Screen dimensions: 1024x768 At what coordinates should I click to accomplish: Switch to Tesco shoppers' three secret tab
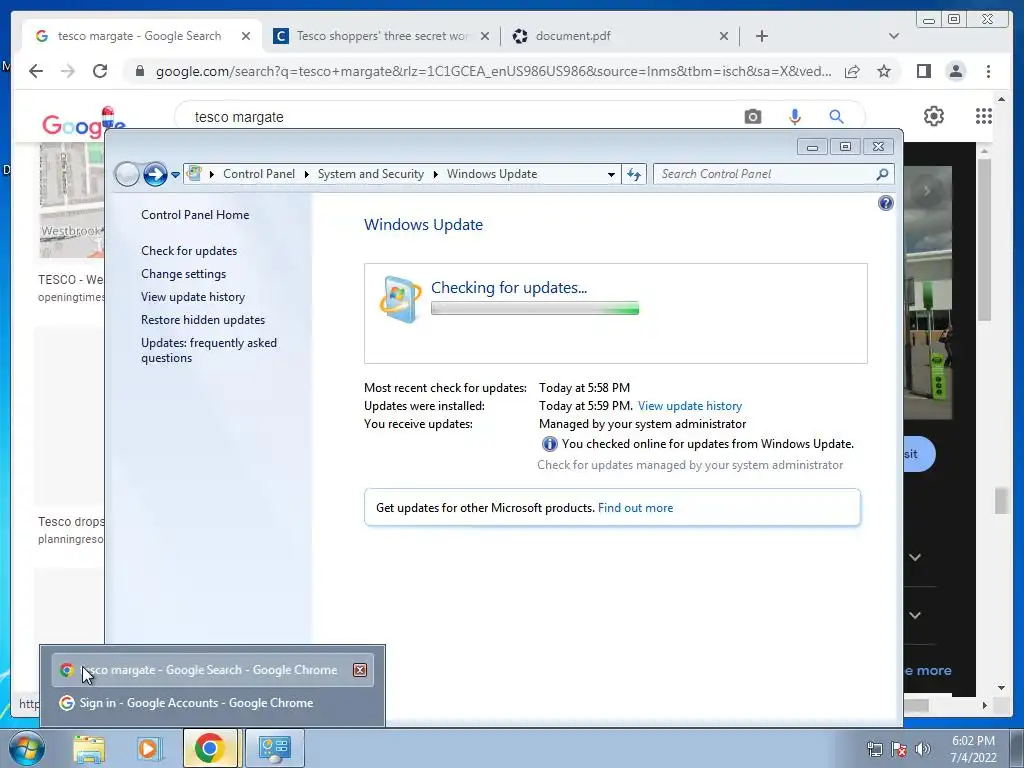tap(382, 36)
